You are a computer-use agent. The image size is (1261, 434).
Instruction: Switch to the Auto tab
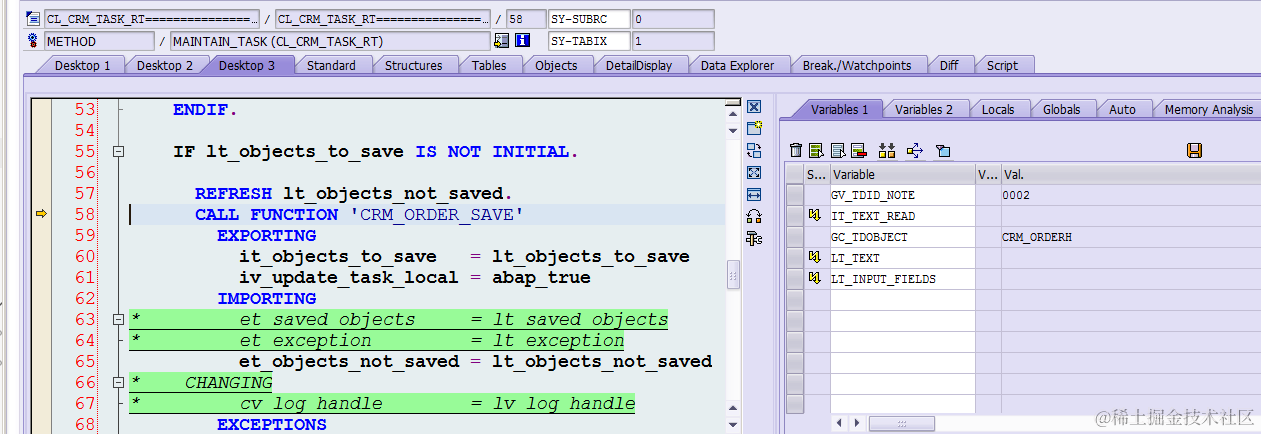tap(1122, 109)
